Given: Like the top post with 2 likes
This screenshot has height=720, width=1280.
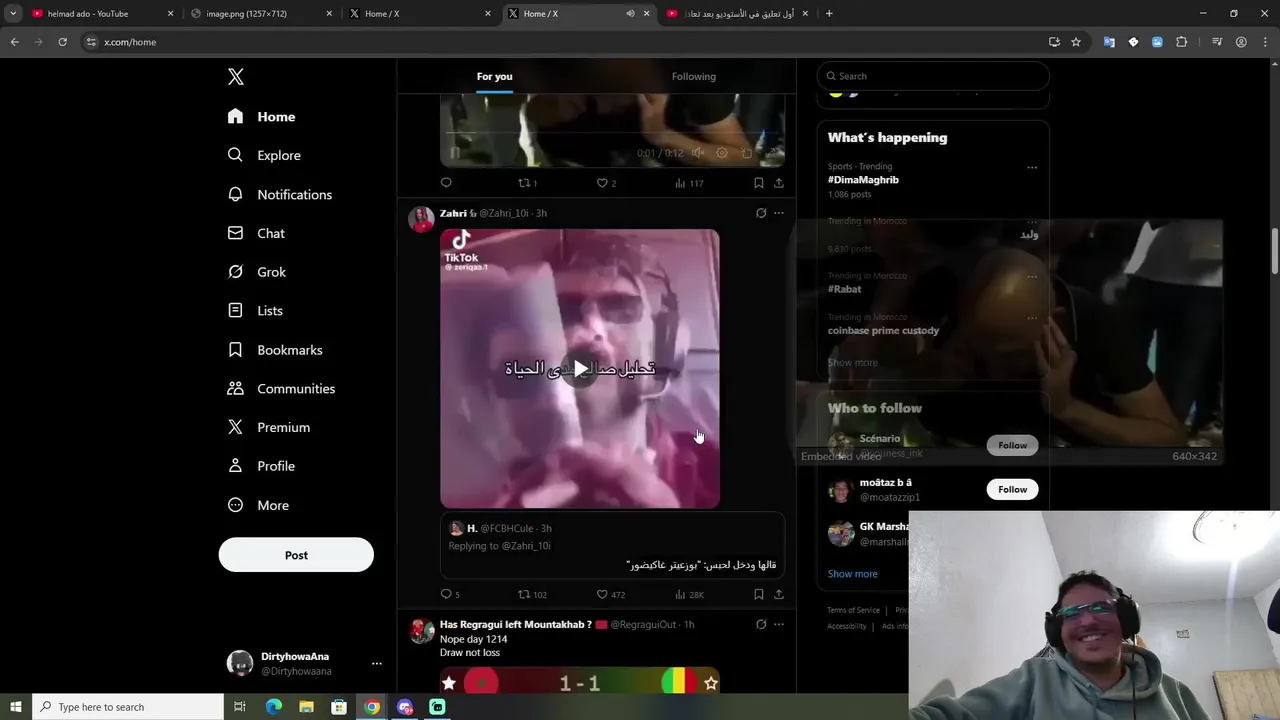Looking at the screenshot, I should (606, 183).
